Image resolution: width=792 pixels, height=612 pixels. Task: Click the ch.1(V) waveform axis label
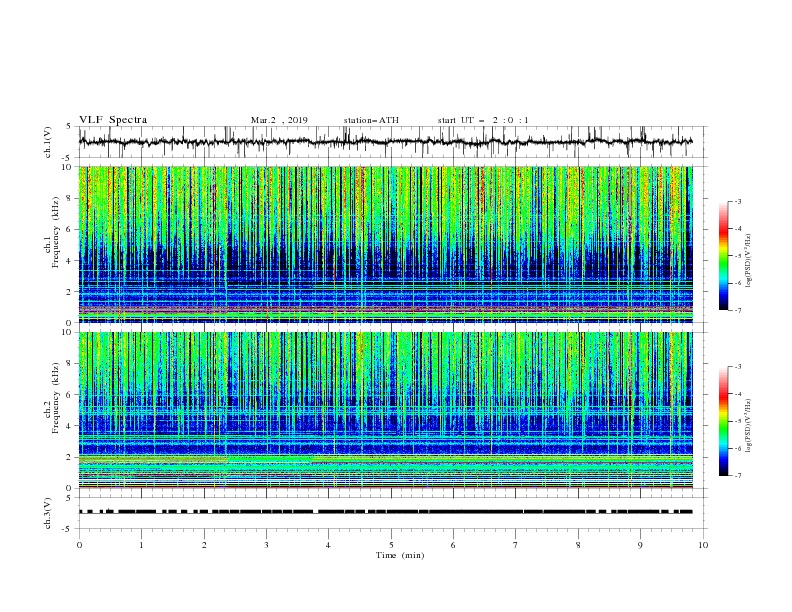coord(48,142)
